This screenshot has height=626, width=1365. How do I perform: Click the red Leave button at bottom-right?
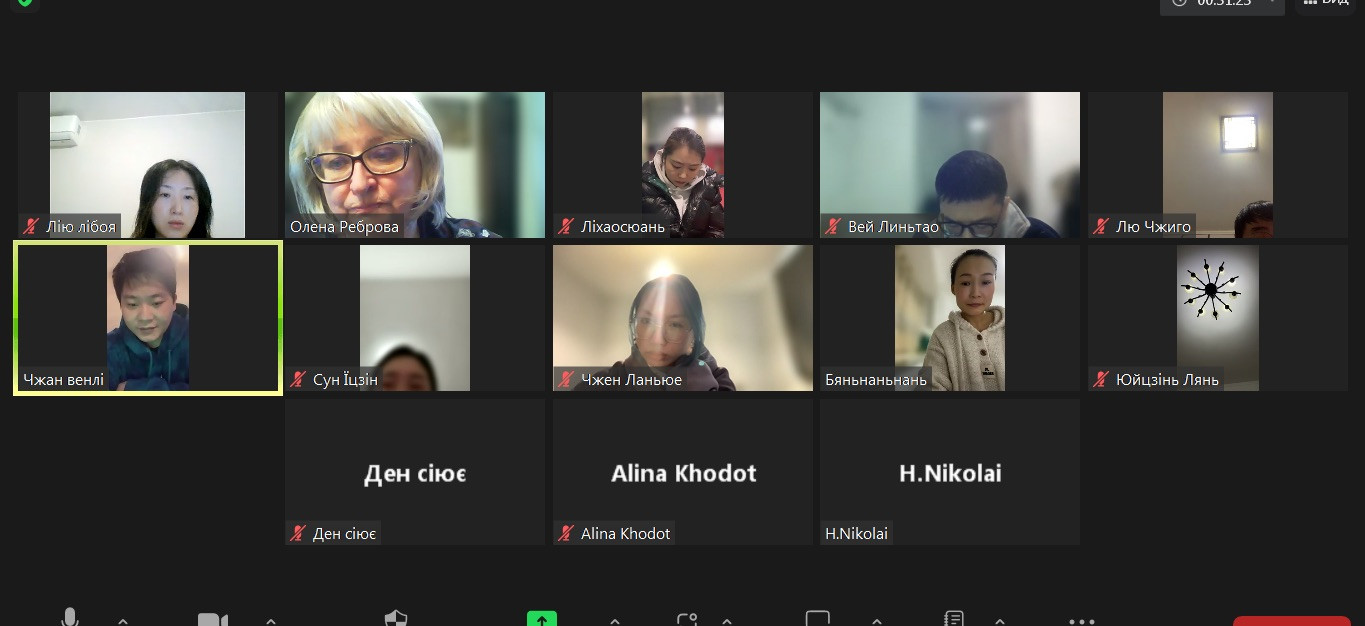[1292, 621]
